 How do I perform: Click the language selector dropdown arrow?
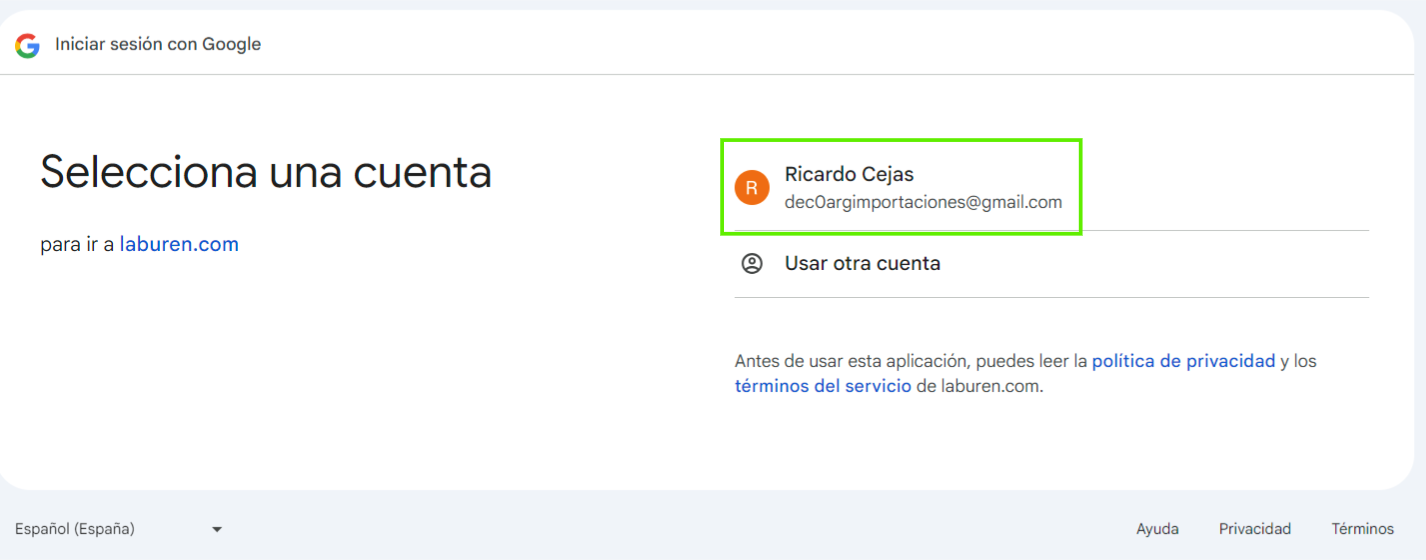click(217, 529)
